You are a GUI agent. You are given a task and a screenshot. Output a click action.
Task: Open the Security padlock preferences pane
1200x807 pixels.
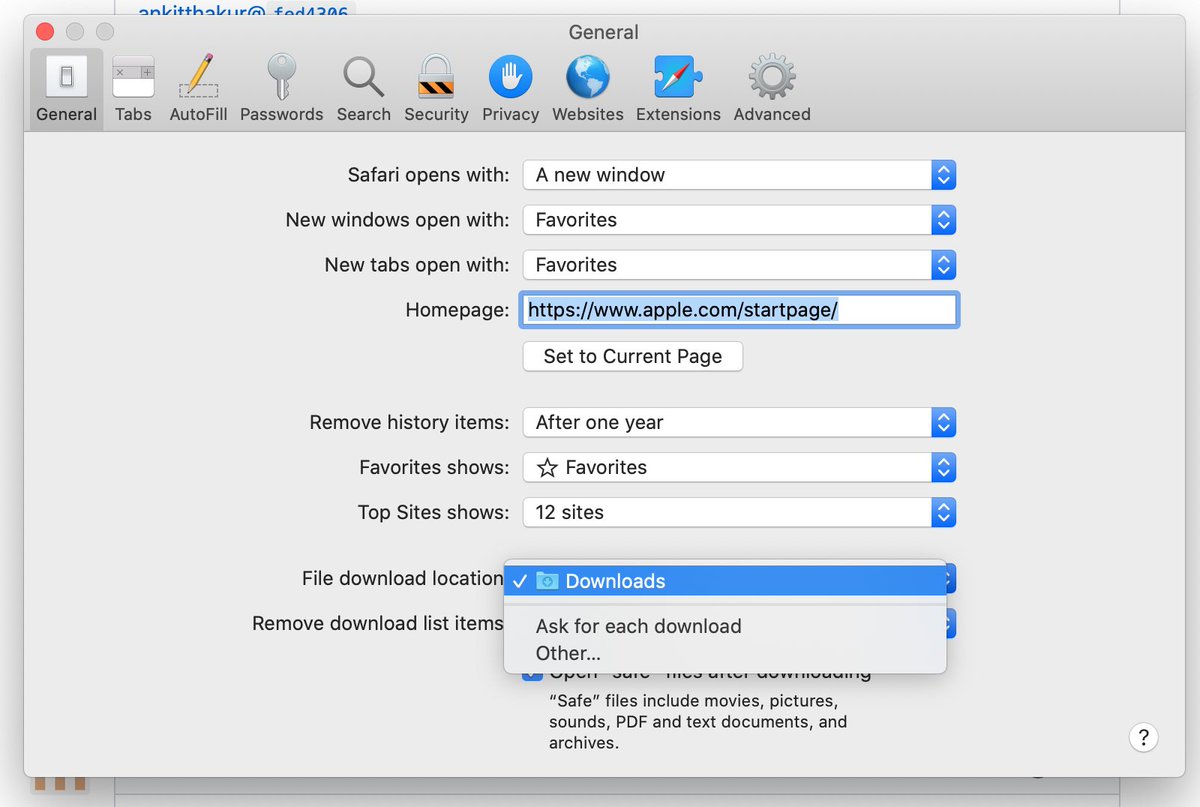pos(436,89)
